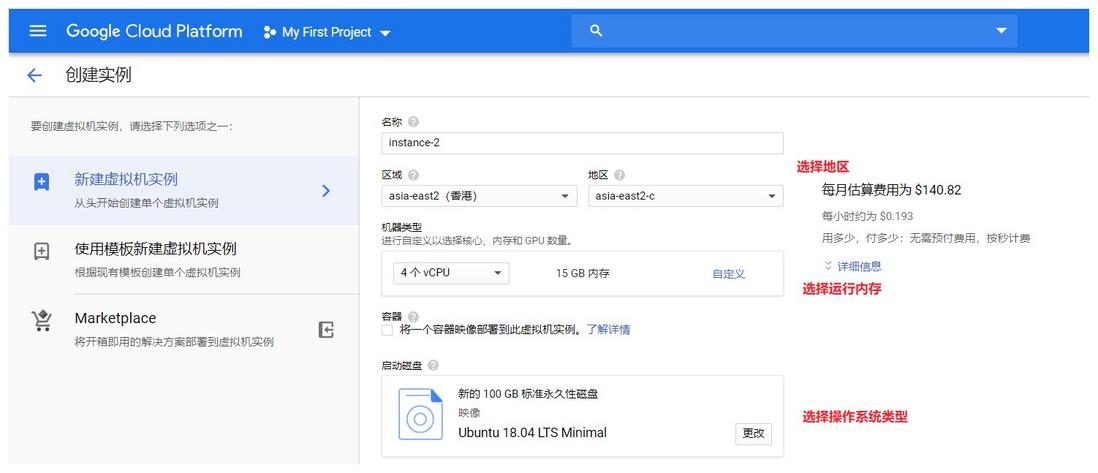Click the 新的 100 GB 标准永久性磁盘 text
This screenshot has height=473, width=1098.
pyautogui.click(x=528, y=395)
